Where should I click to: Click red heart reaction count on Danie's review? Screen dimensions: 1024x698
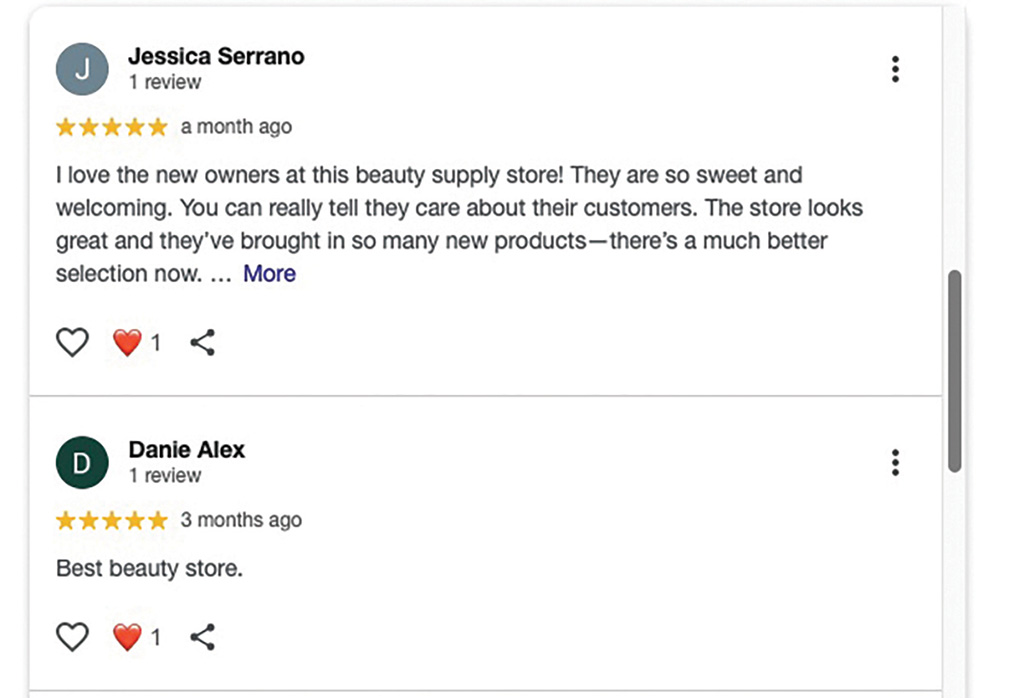(137, 637)
